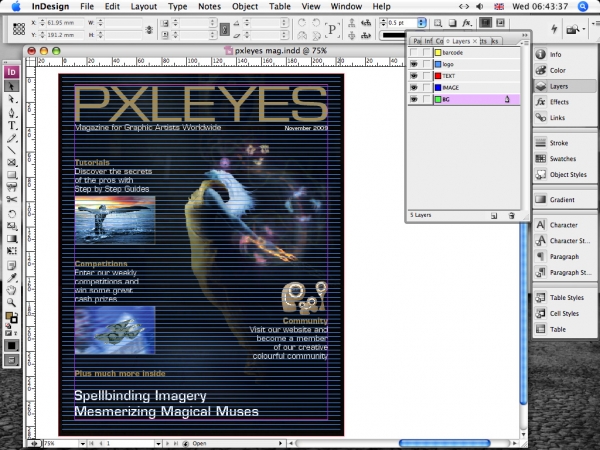The width and height of the screenshot is (600, 450).
Task: Select the Rectangle tool
Action: pyautogui.click(x=11, y=175)
